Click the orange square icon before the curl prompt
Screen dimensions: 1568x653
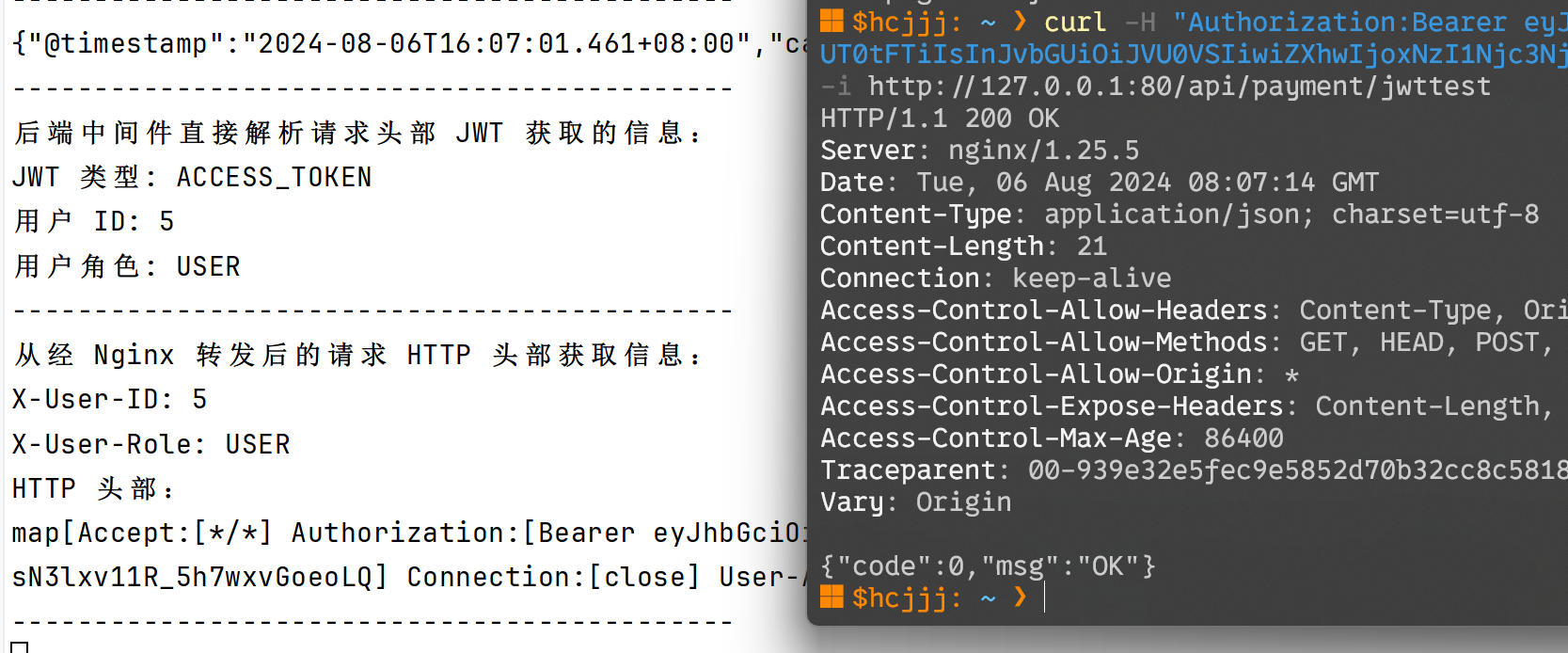click(x=832, y=21)
